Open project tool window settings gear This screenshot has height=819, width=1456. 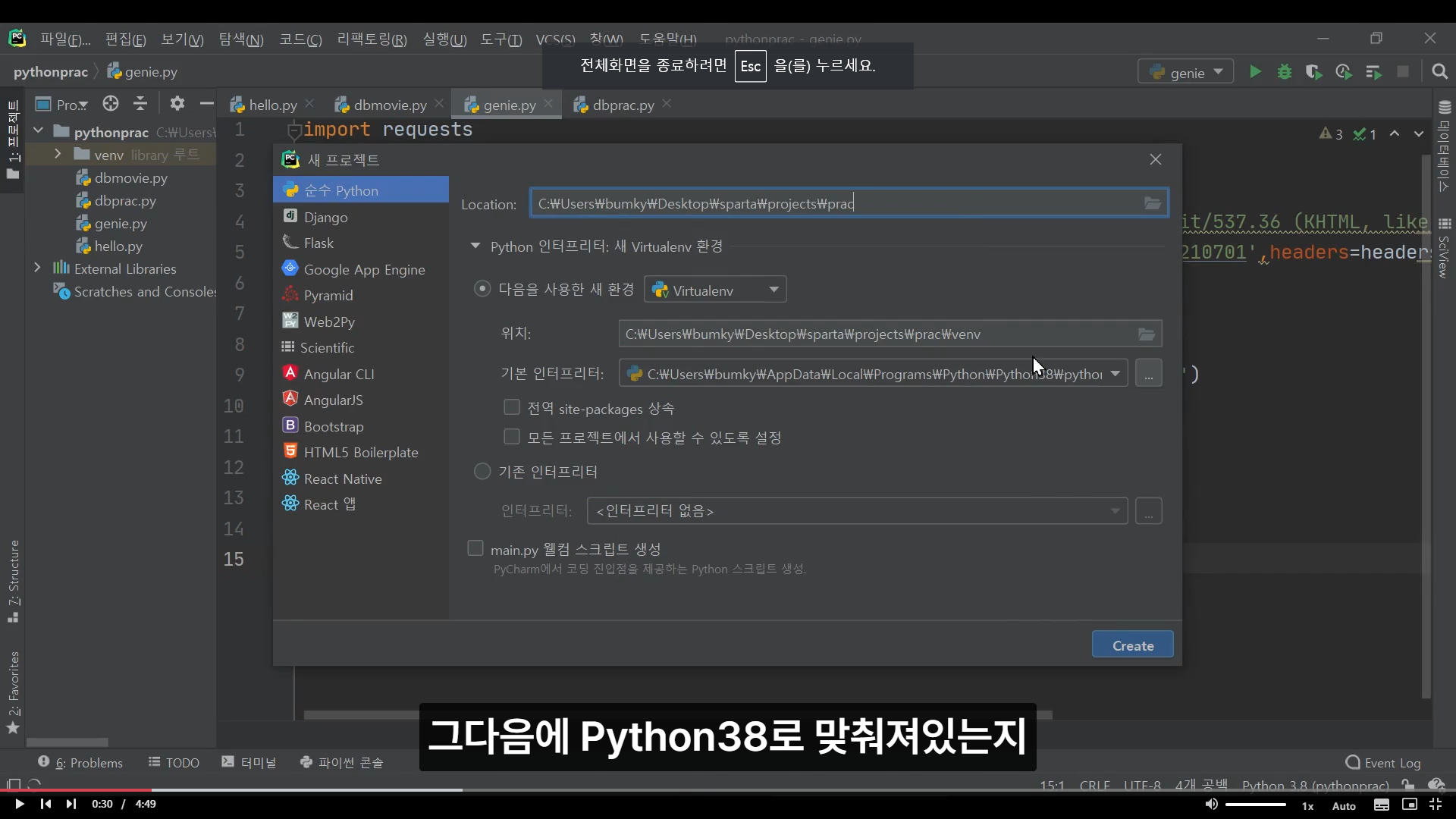[x=177, y=103]
